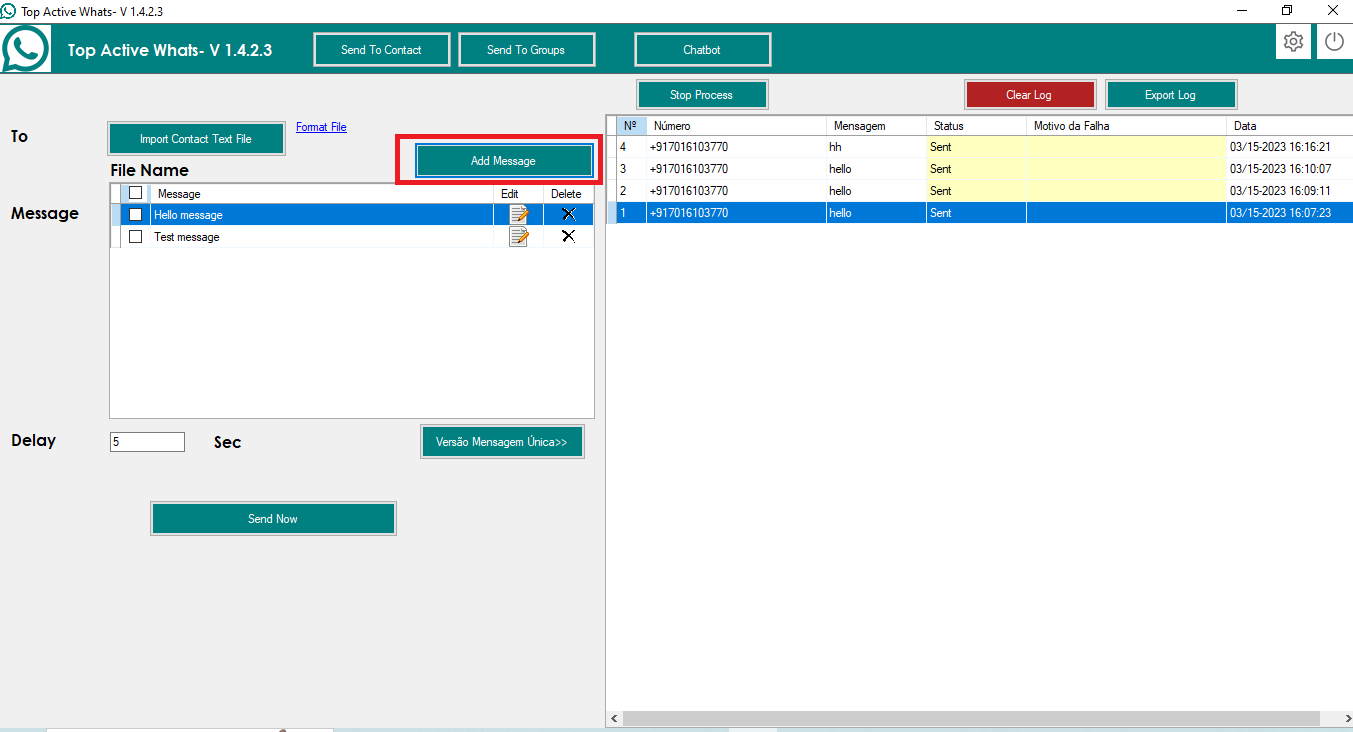Sort log by Nº column header
Viewport: 1353px width, 732px height.
click(631, 126)
